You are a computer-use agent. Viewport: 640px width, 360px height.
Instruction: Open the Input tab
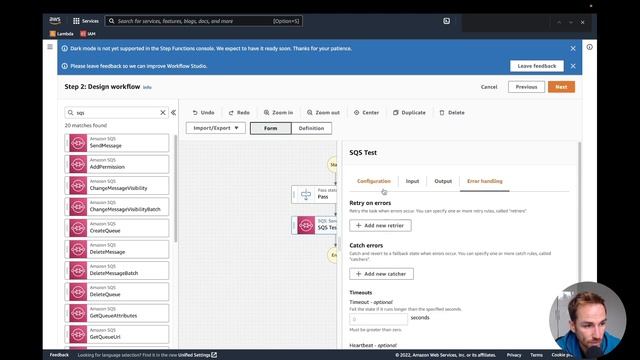(x=412, y=181)
